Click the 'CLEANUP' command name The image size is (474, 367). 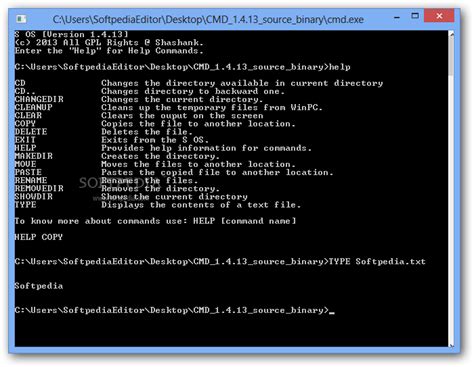(x=33, y=107)
